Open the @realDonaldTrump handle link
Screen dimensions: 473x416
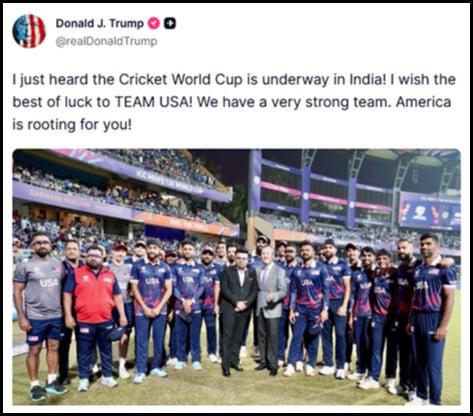106,42
